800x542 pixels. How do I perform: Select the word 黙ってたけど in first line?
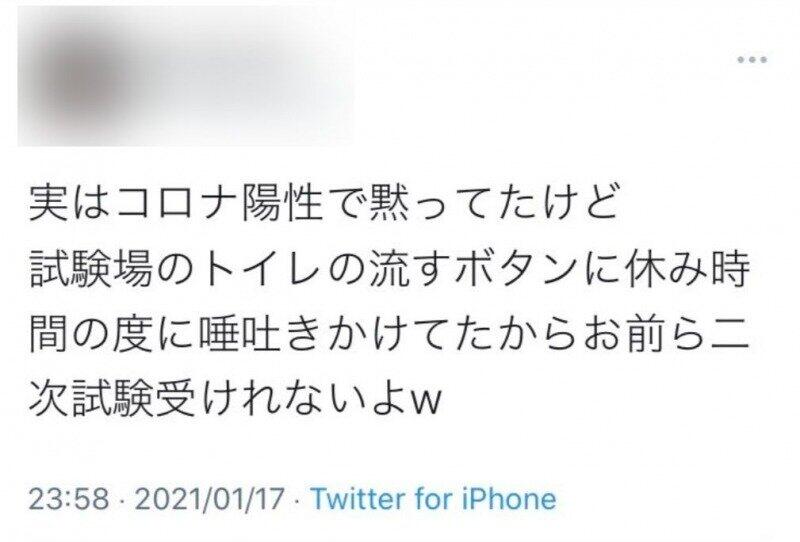tap(493, 202)
